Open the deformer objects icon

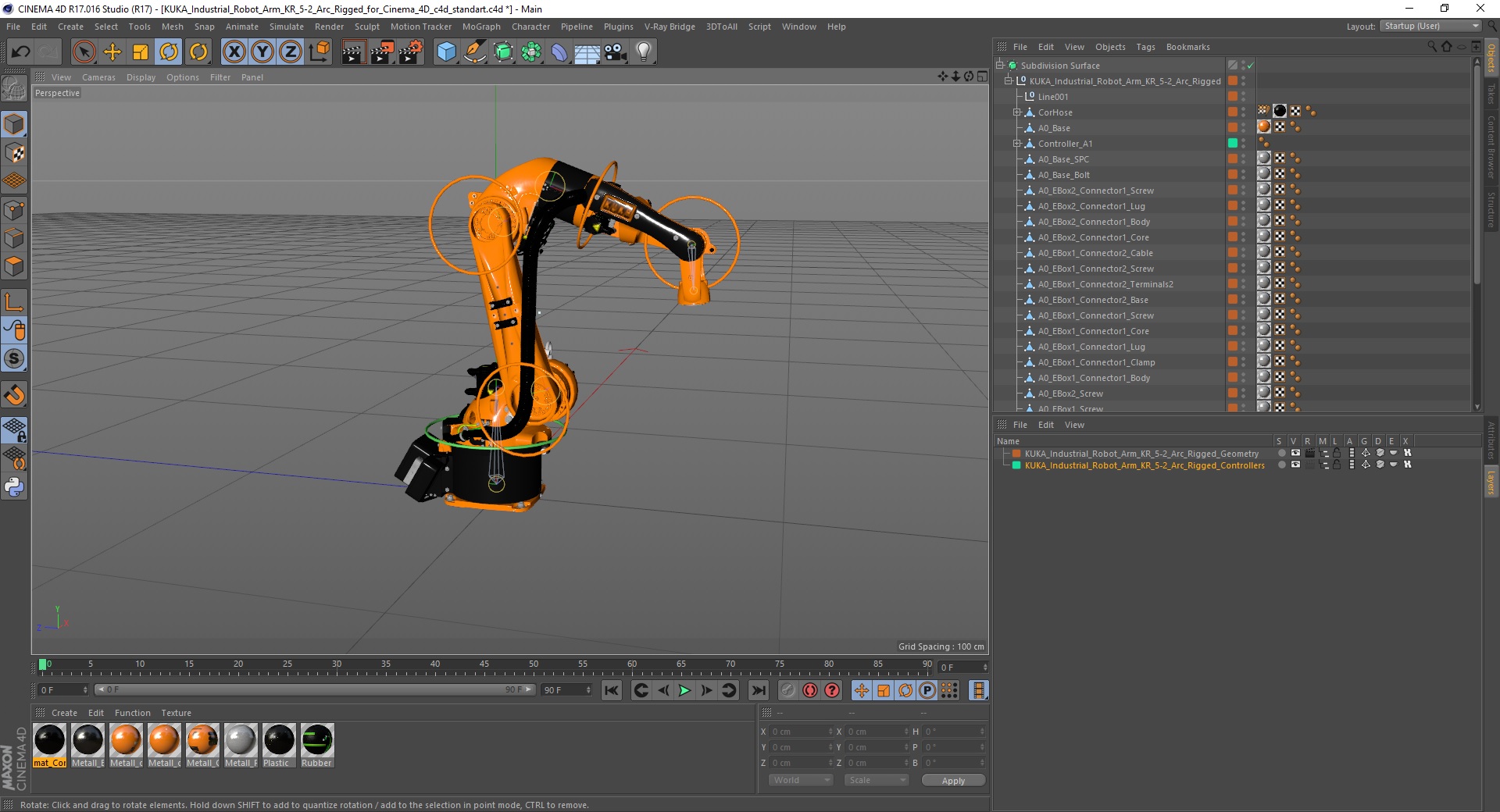[559, 52]
